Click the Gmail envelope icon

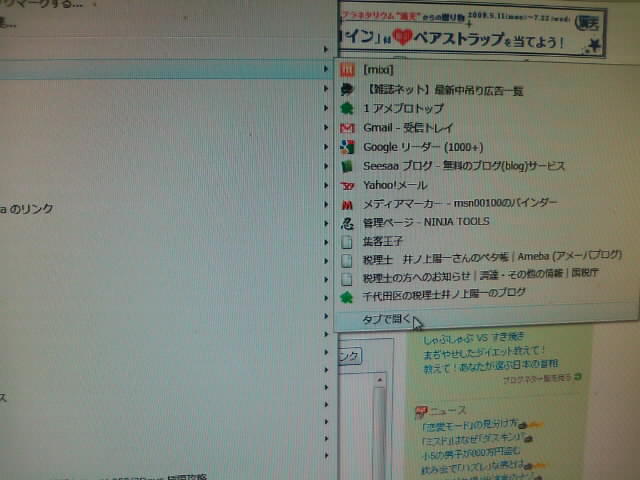pyautogui.click(x=347, y=128)
